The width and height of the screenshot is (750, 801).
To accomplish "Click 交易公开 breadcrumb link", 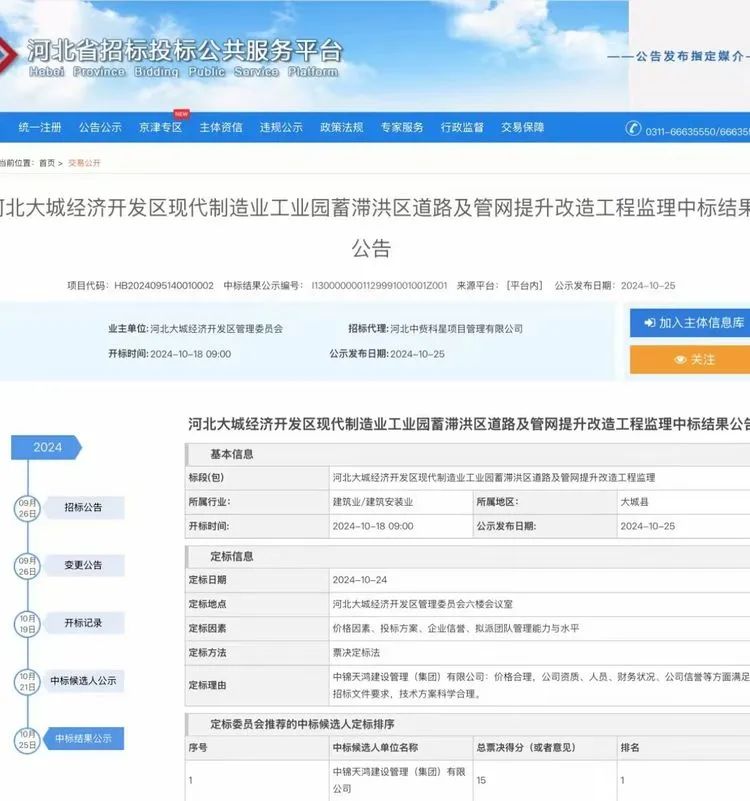I will (x=84, y=163).
